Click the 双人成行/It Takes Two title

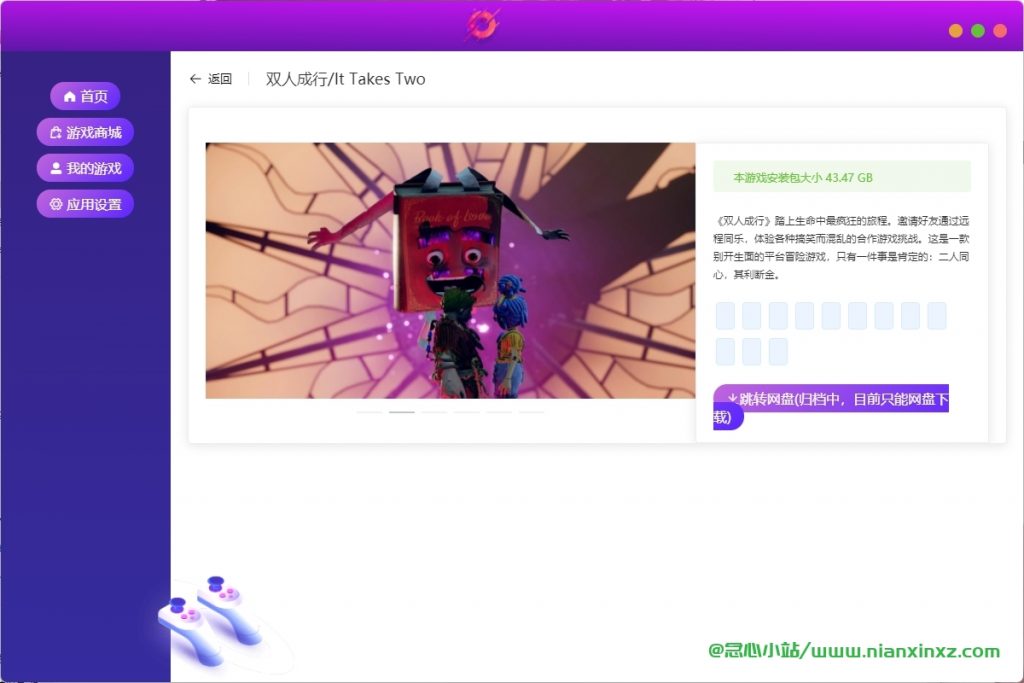click(345, 79)
